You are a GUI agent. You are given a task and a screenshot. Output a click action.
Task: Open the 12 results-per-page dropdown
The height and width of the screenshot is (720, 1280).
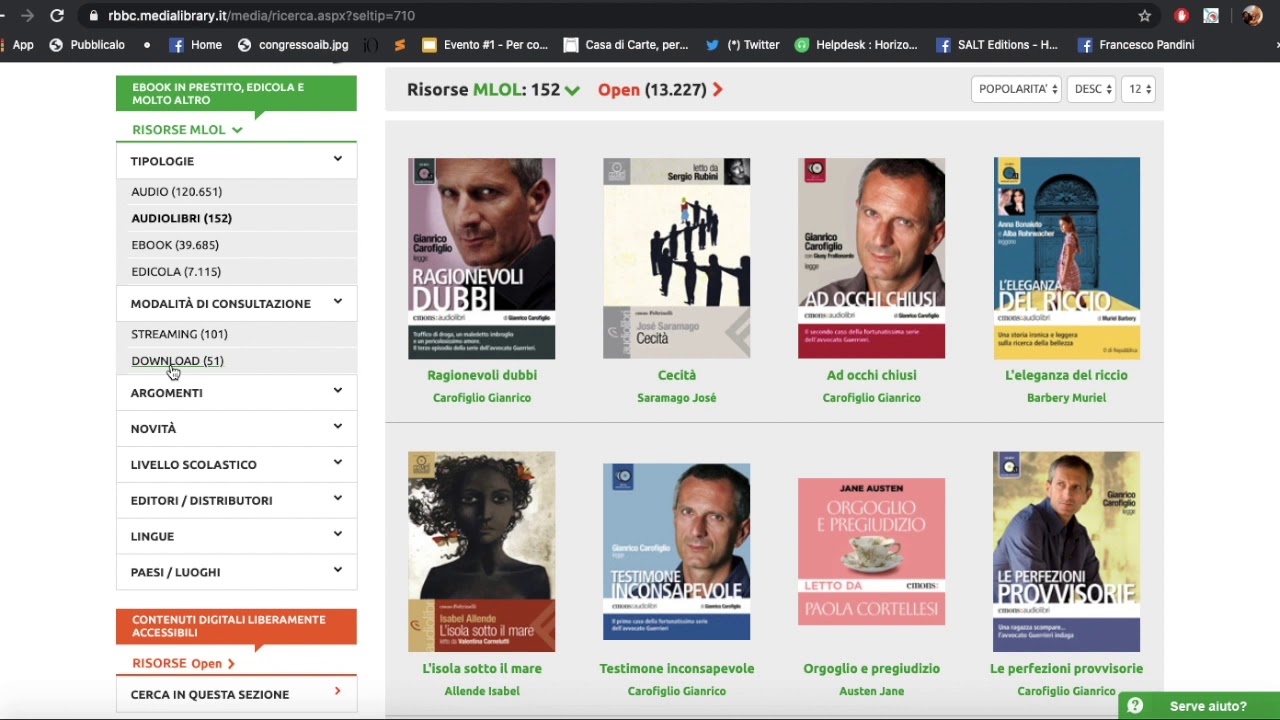(1138, 89)
